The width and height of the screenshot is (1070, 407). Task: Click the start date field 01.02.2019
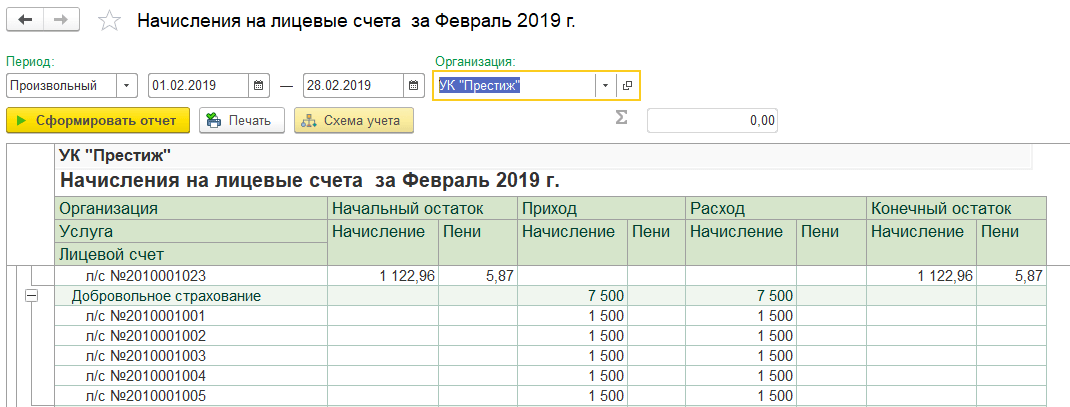coord(199,86)
